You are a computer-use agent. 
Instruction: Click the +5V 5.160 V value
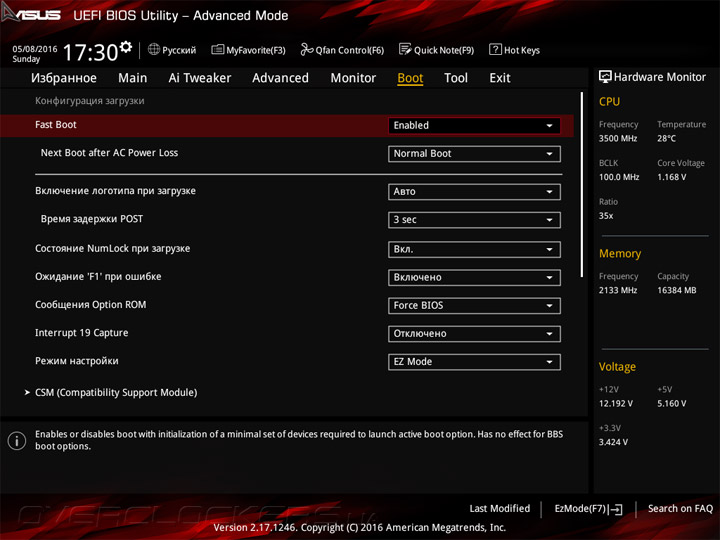point(672,404)
